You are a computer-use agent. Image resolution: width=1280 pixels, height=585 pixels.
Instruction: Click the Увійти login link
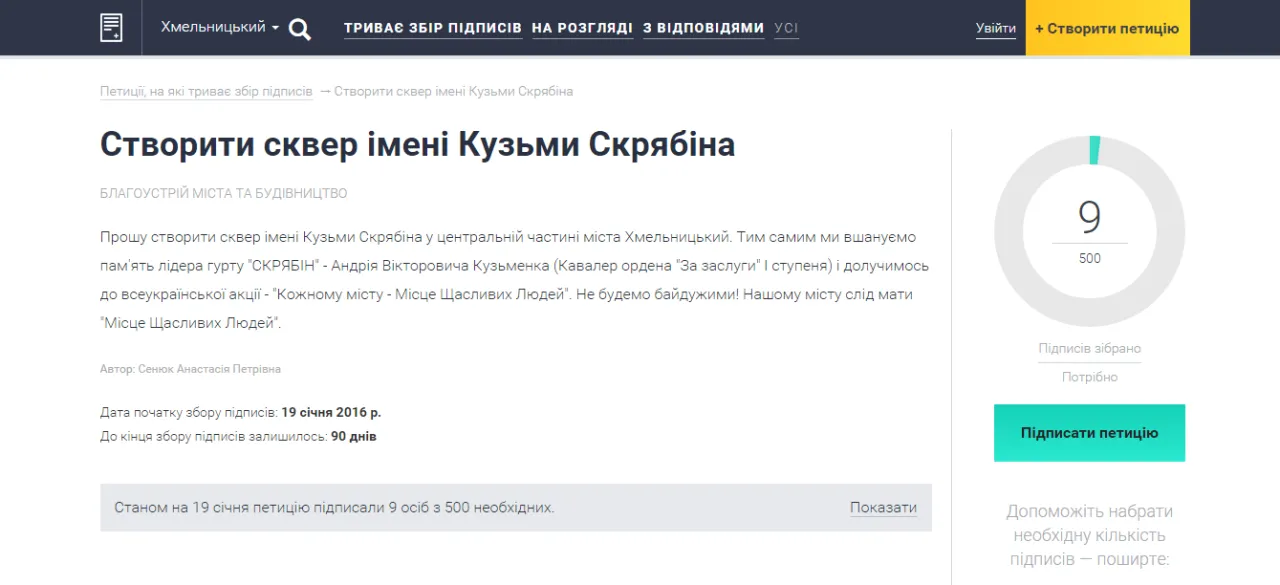point(996,28)
